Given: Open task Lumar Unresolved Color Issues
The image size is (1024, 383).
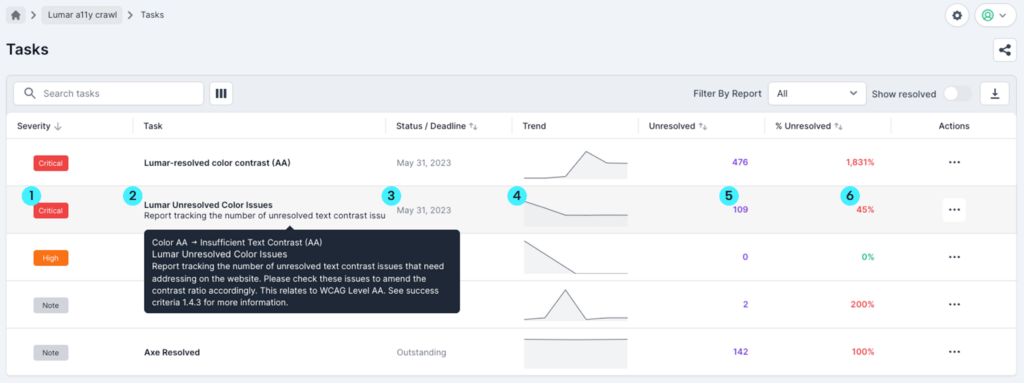Looking at the screenshot, I should click(208, 205).
